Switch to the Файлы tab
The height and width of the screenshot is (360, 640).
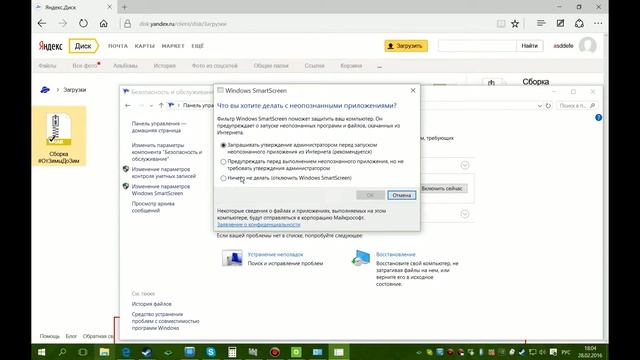pyautogui.click(x=47, y=66)
